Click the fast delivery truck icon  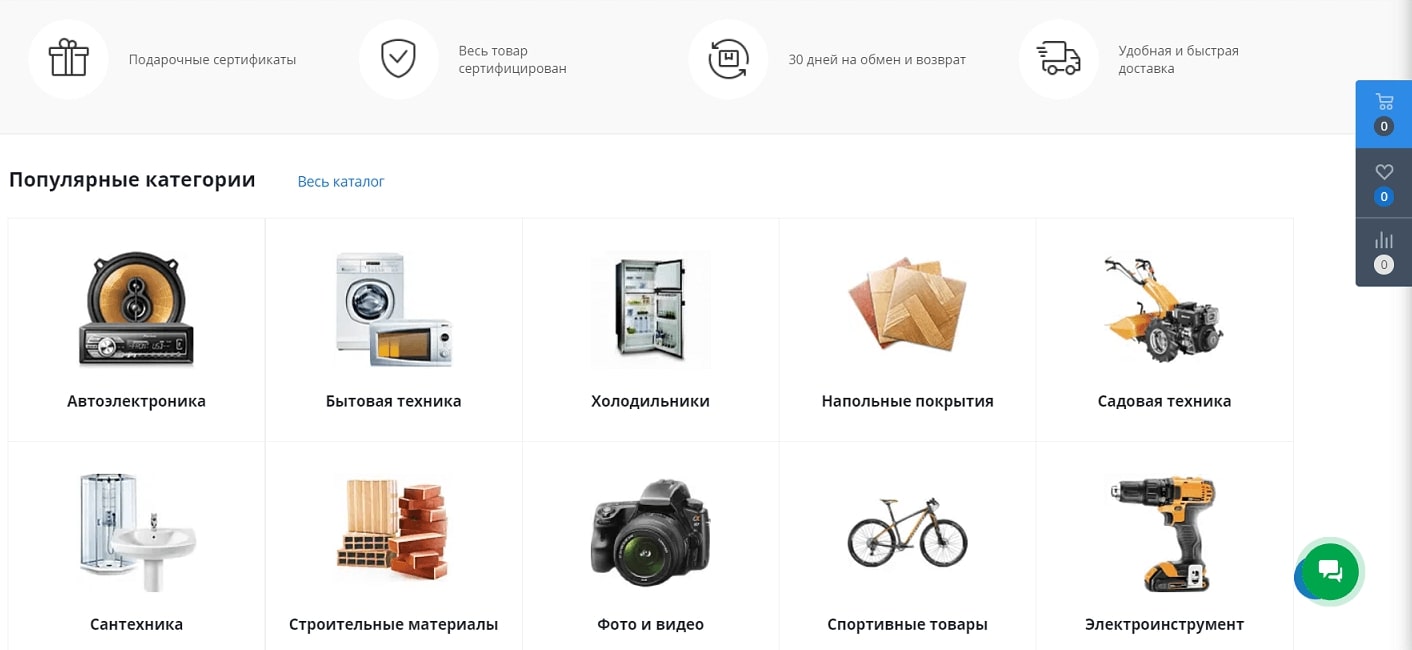(1058, 59)
